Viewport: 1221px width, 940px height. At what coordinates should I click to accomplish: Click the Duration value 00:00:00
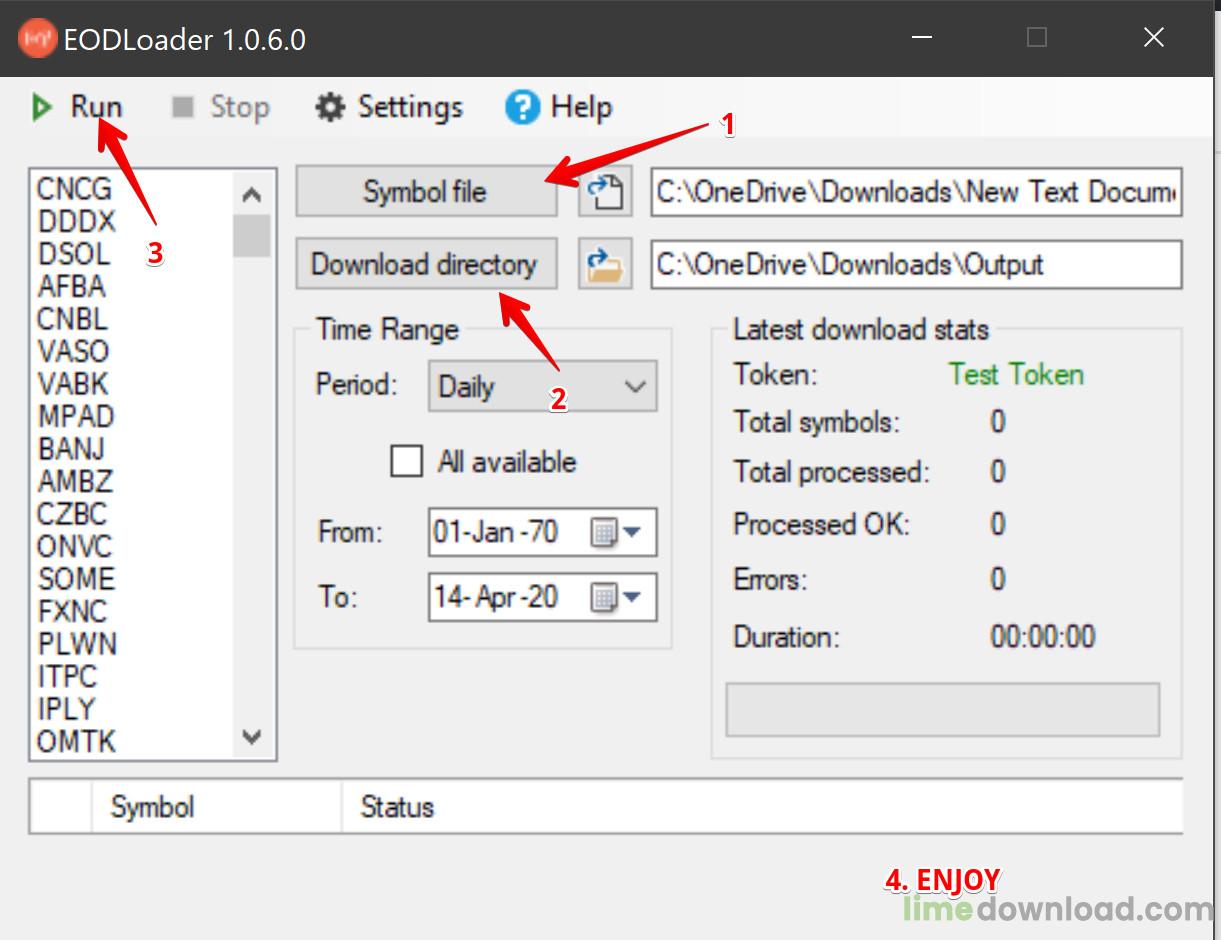1042,637
